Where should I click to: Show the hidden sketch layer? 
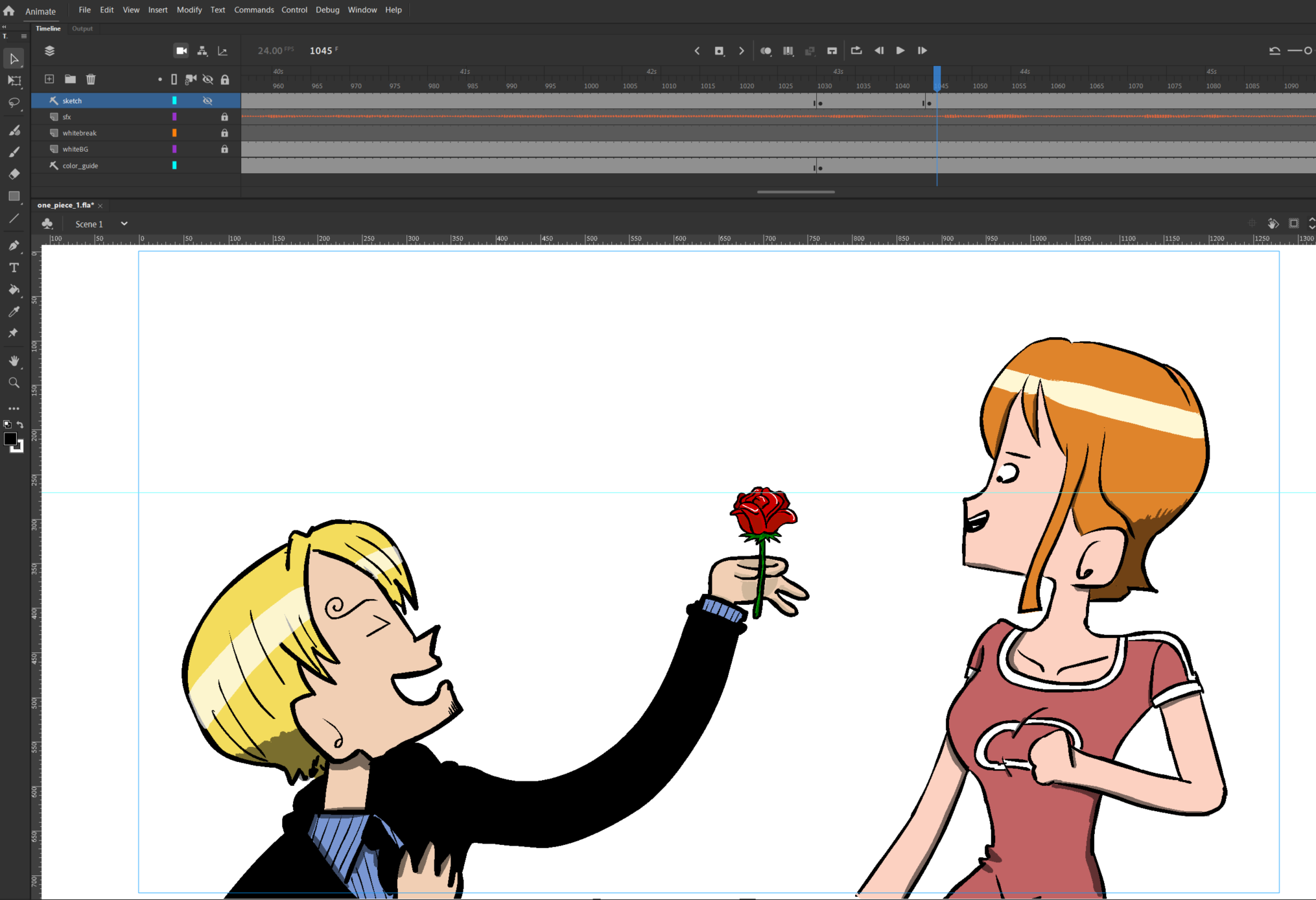[x=207, y=101]
